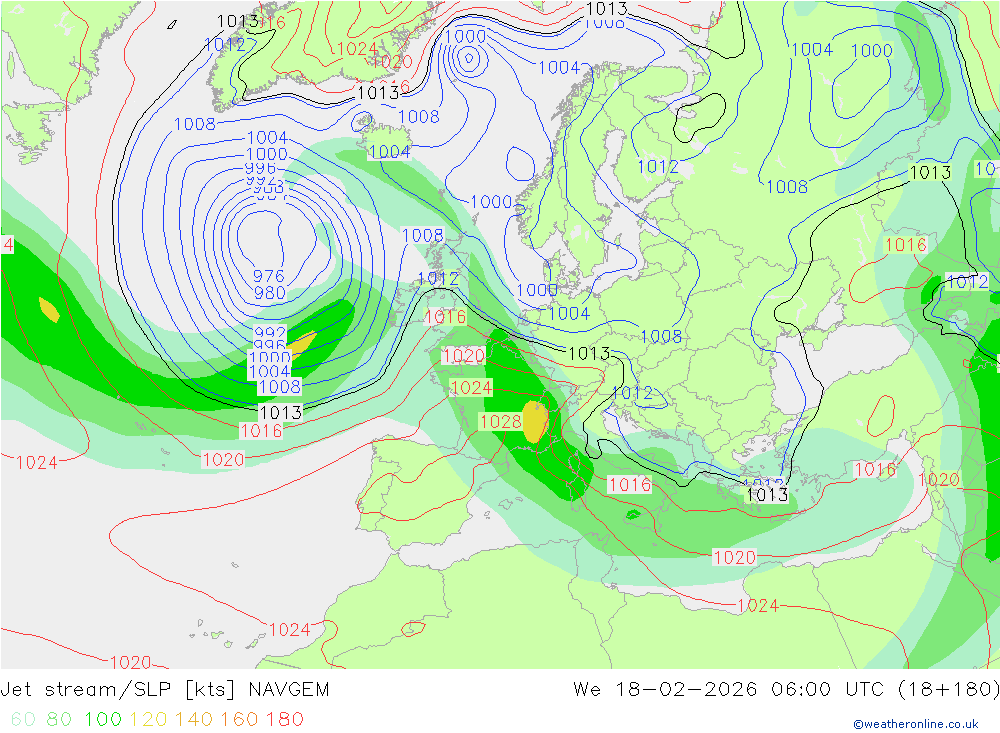Click the yellow jet core in the western Atlantic
Viewport: 1000px width, 733px height.
click(49, 309)
